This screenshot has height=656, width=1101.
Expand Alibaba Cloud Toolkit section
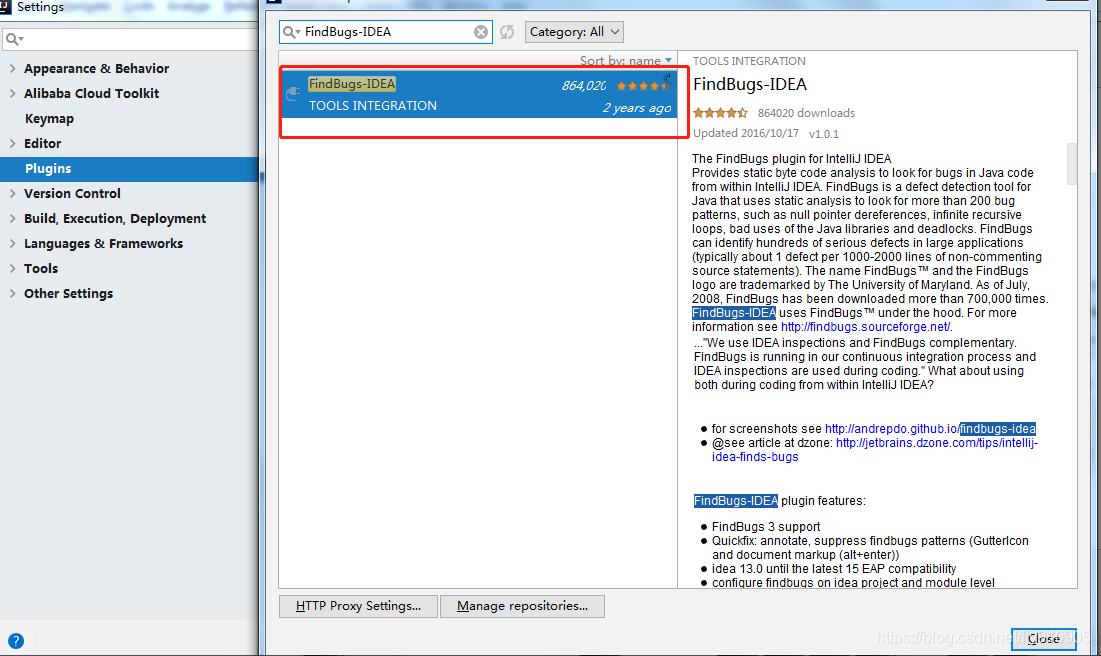[x=13, y=93]
